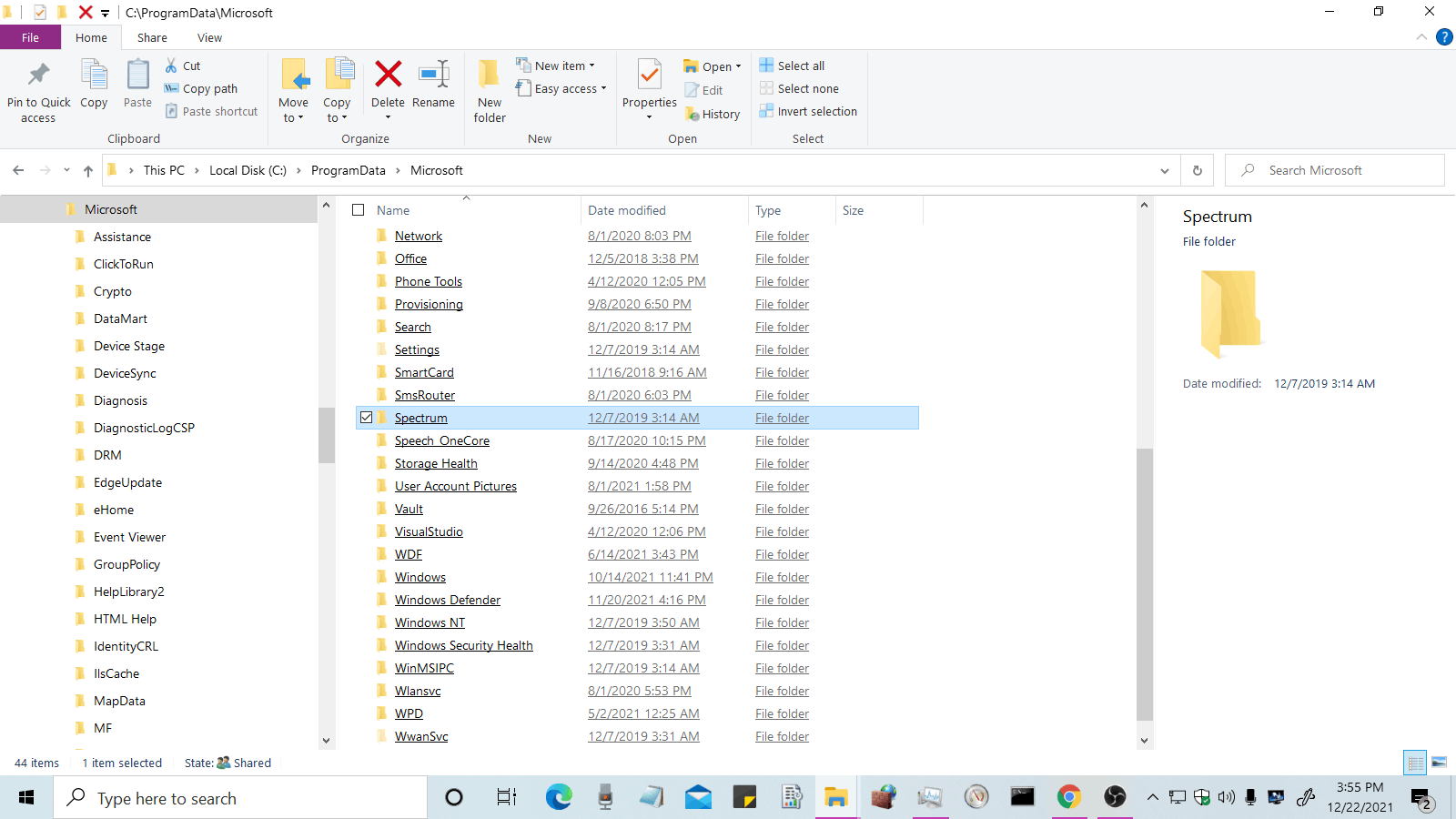Open the User Account Pictures folder
The image size is (1456, 819).
456,486
